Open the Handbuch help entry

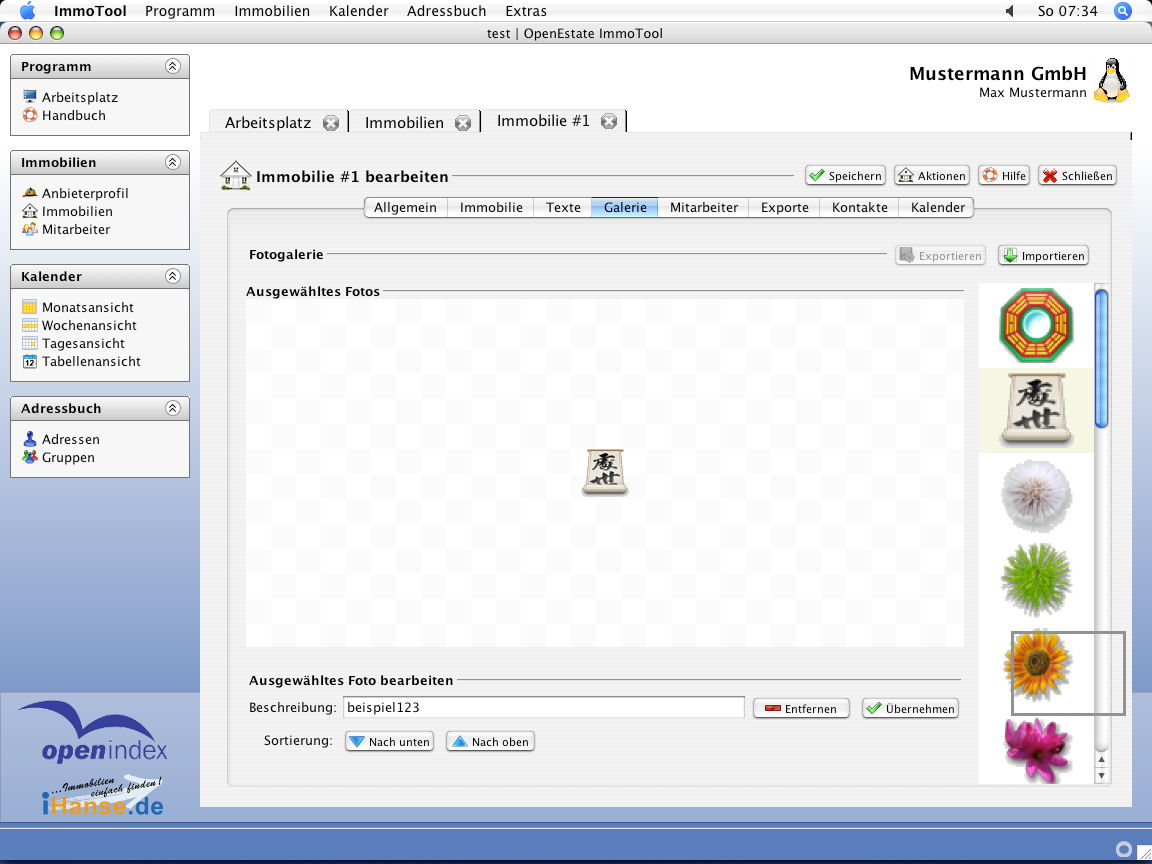73,116
